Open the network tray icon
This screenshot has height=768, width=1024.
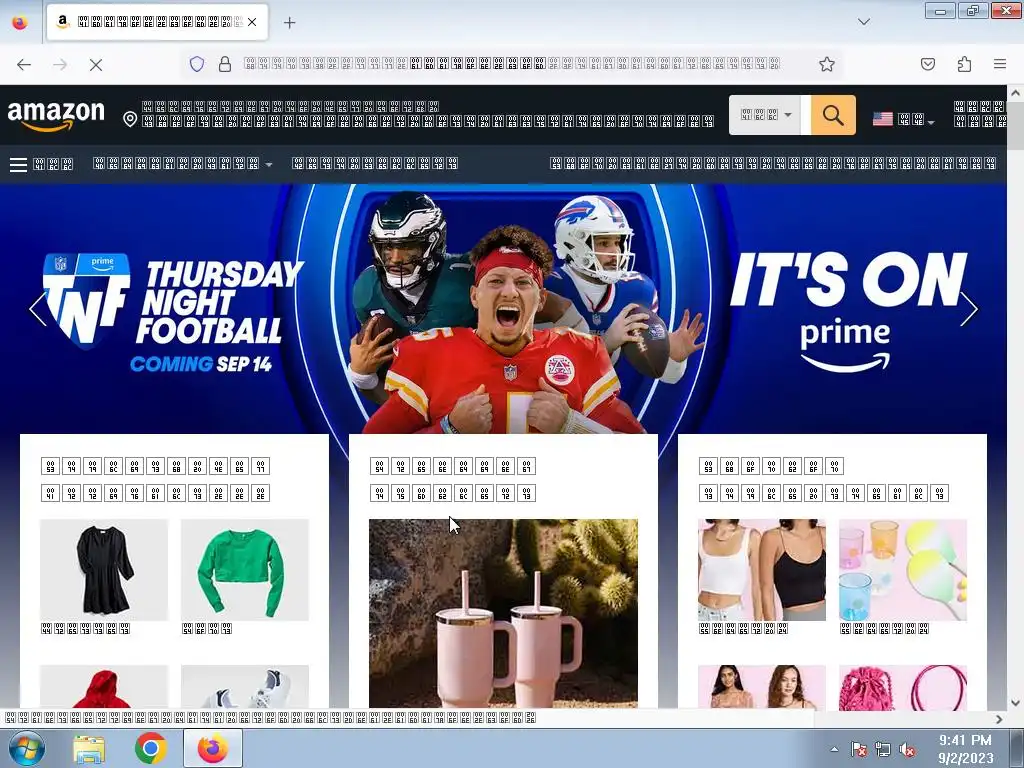coord(883,749)
